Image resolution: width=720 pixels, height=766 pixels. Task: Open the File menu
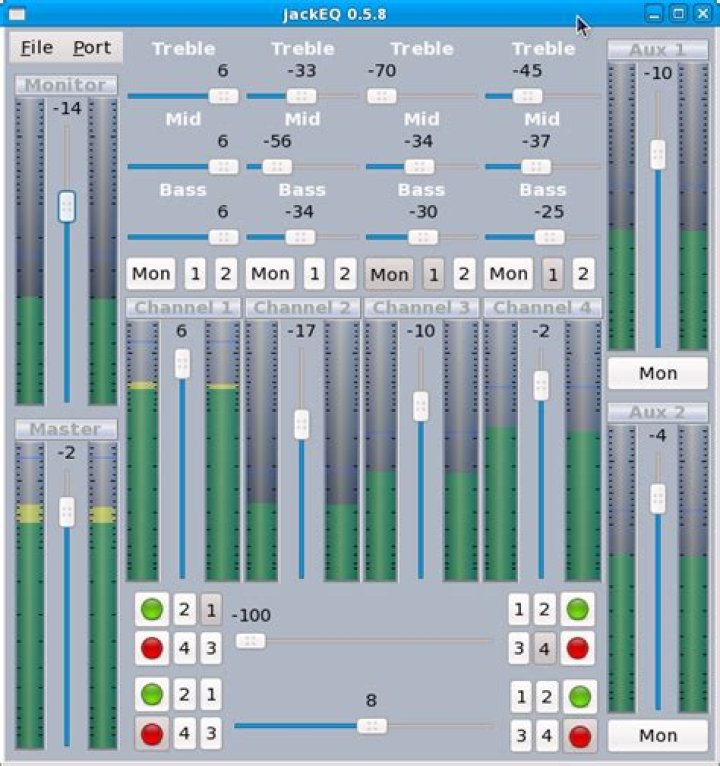(37, 47)
